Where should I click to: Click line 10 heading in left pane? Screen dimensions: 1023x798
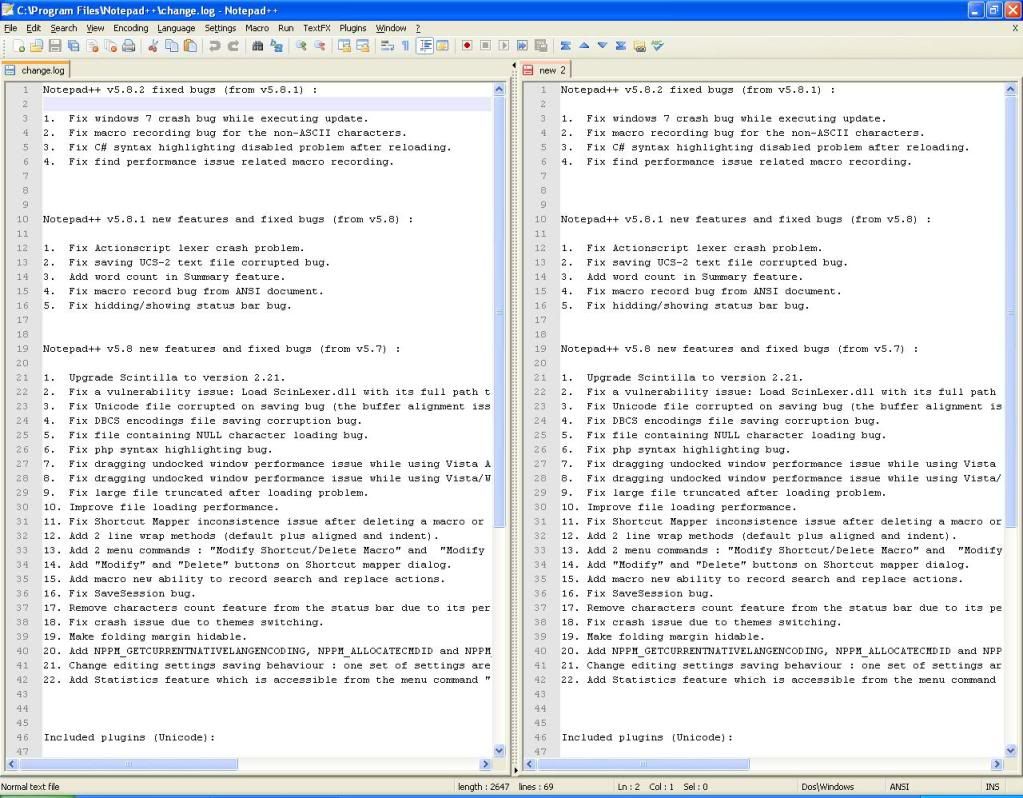point(228,219)
